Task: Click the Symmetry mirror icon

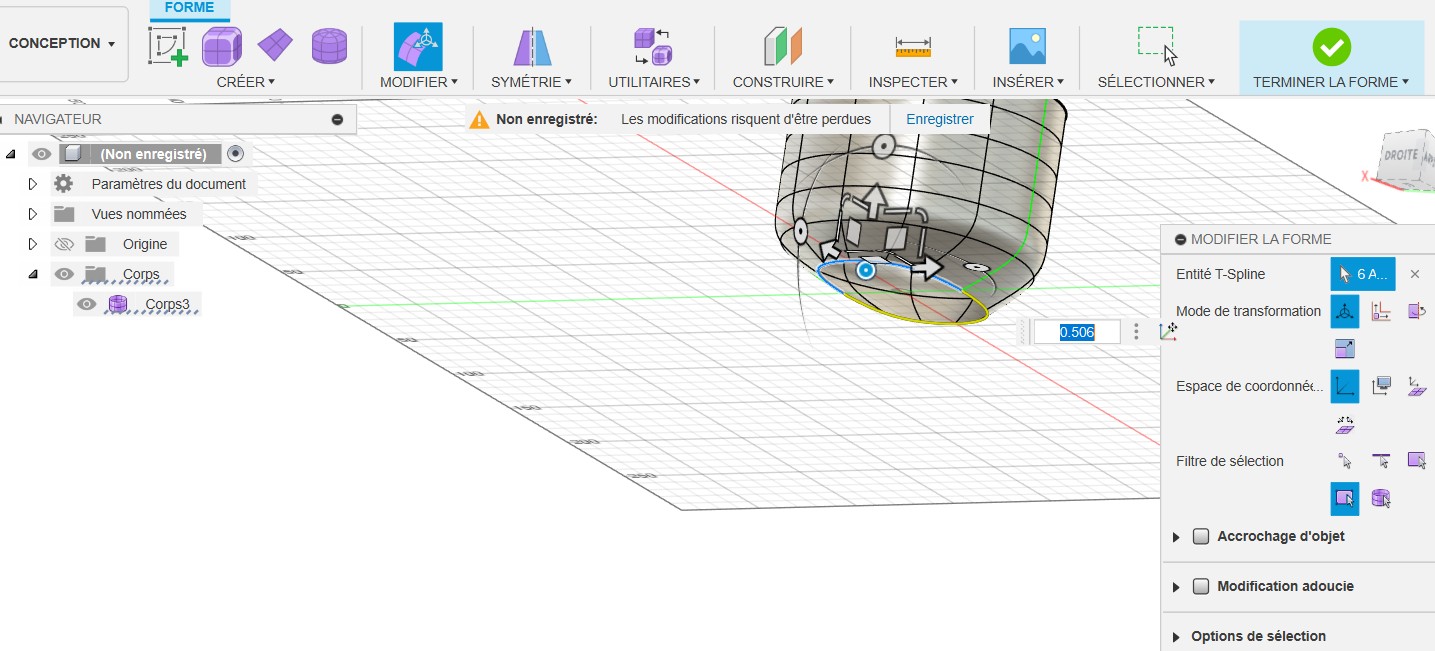Action: [x=531, y=46]
